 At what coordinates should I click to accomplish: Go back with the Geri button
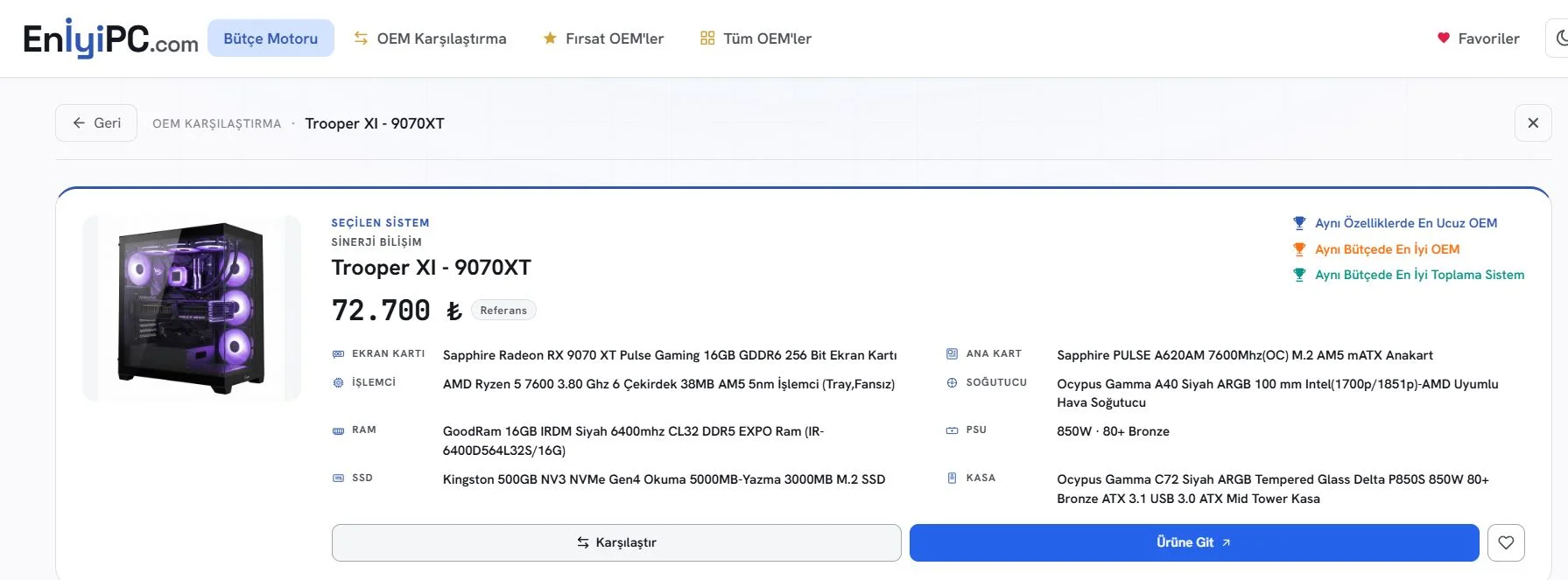[96, 123]
